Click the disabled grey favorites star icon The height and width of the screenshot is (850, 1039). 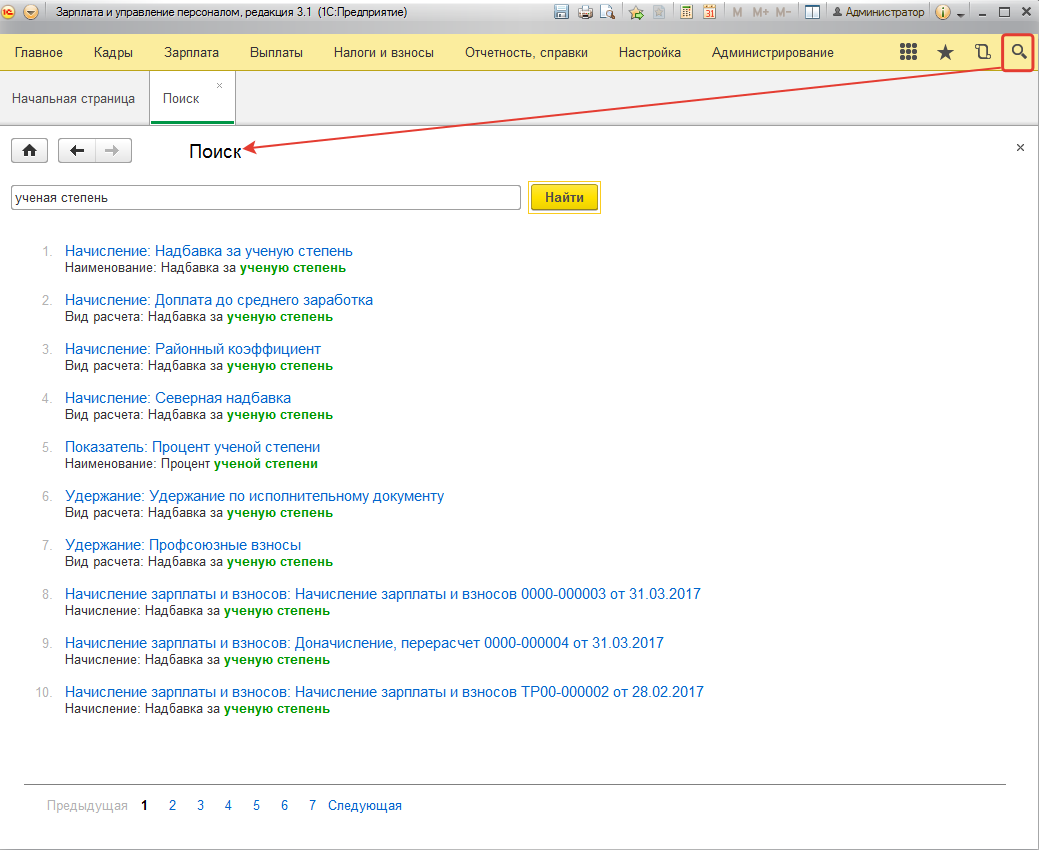click(x=659, y=12)
